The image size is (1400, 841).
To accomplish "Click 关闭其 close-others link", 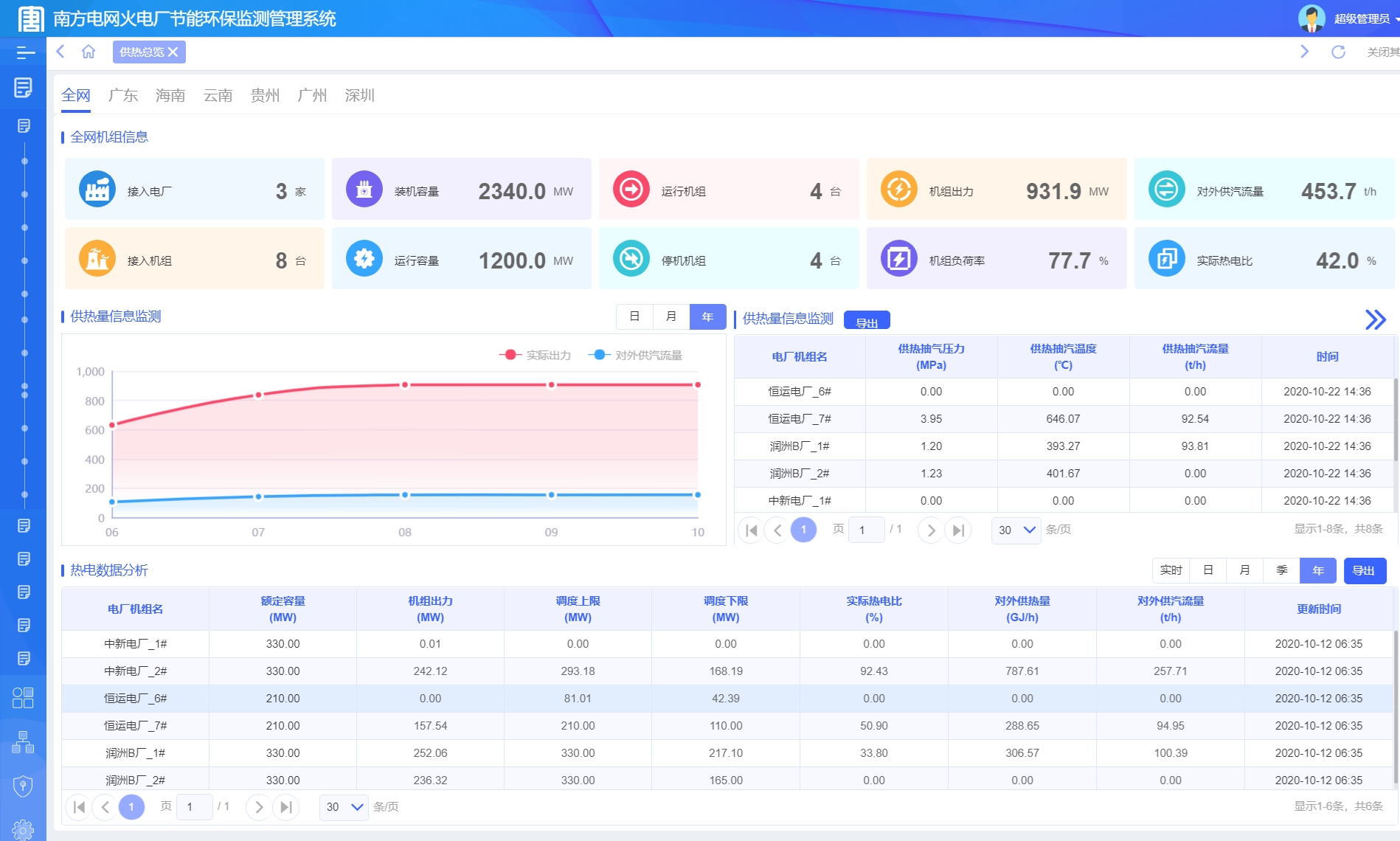I will point(1383,52).
